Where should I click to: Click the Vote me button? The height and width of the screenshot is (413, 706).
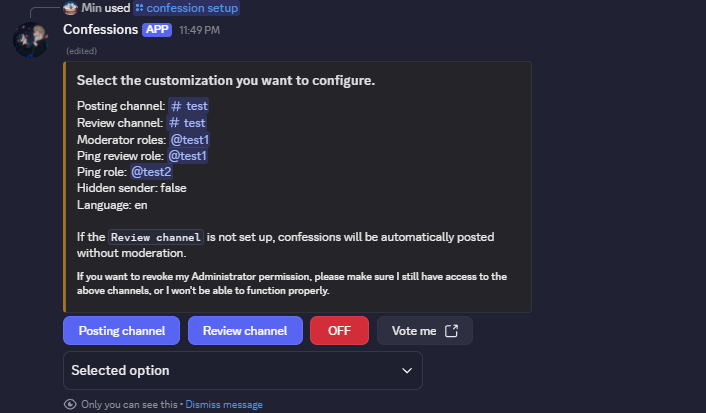click(x=424, y=331)
